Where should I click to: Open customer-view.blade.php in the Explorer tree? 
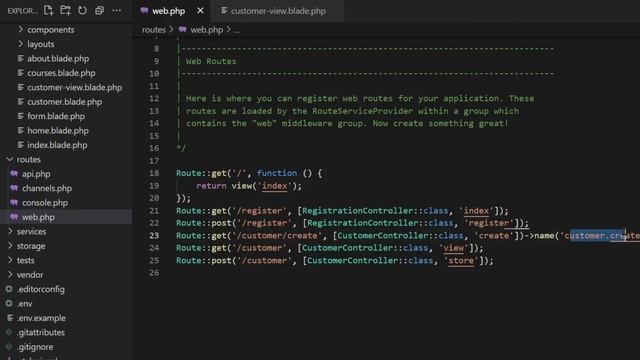coord(75,87)
